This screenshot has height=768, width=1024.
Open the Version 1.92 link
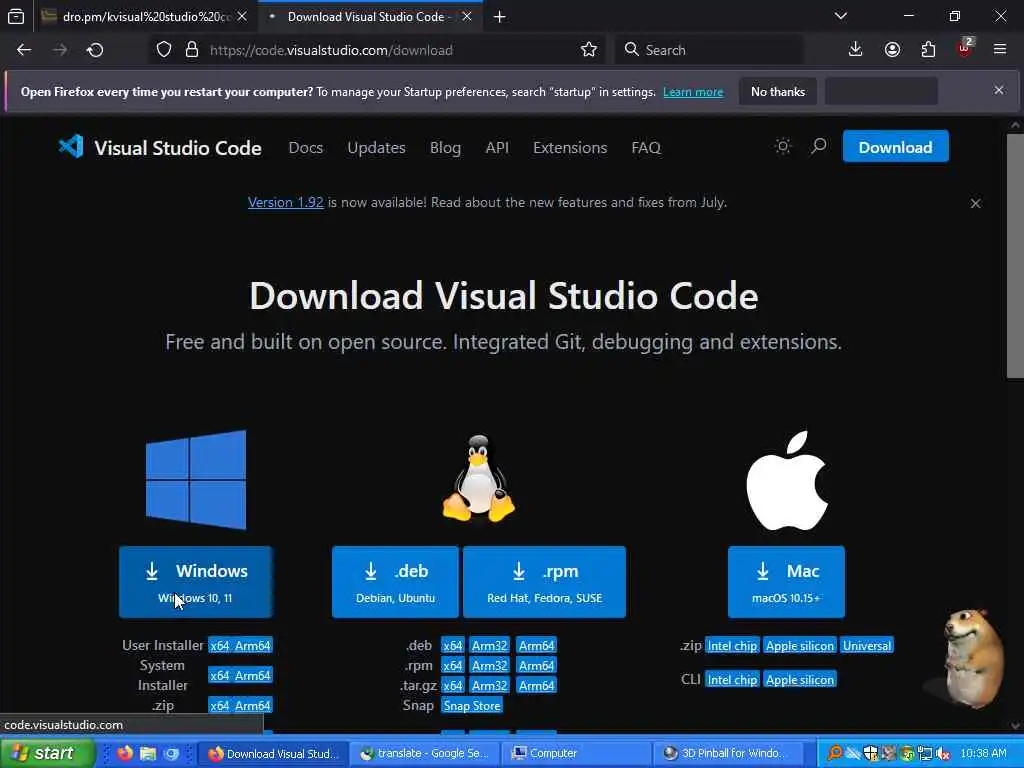tap(285, 202)
